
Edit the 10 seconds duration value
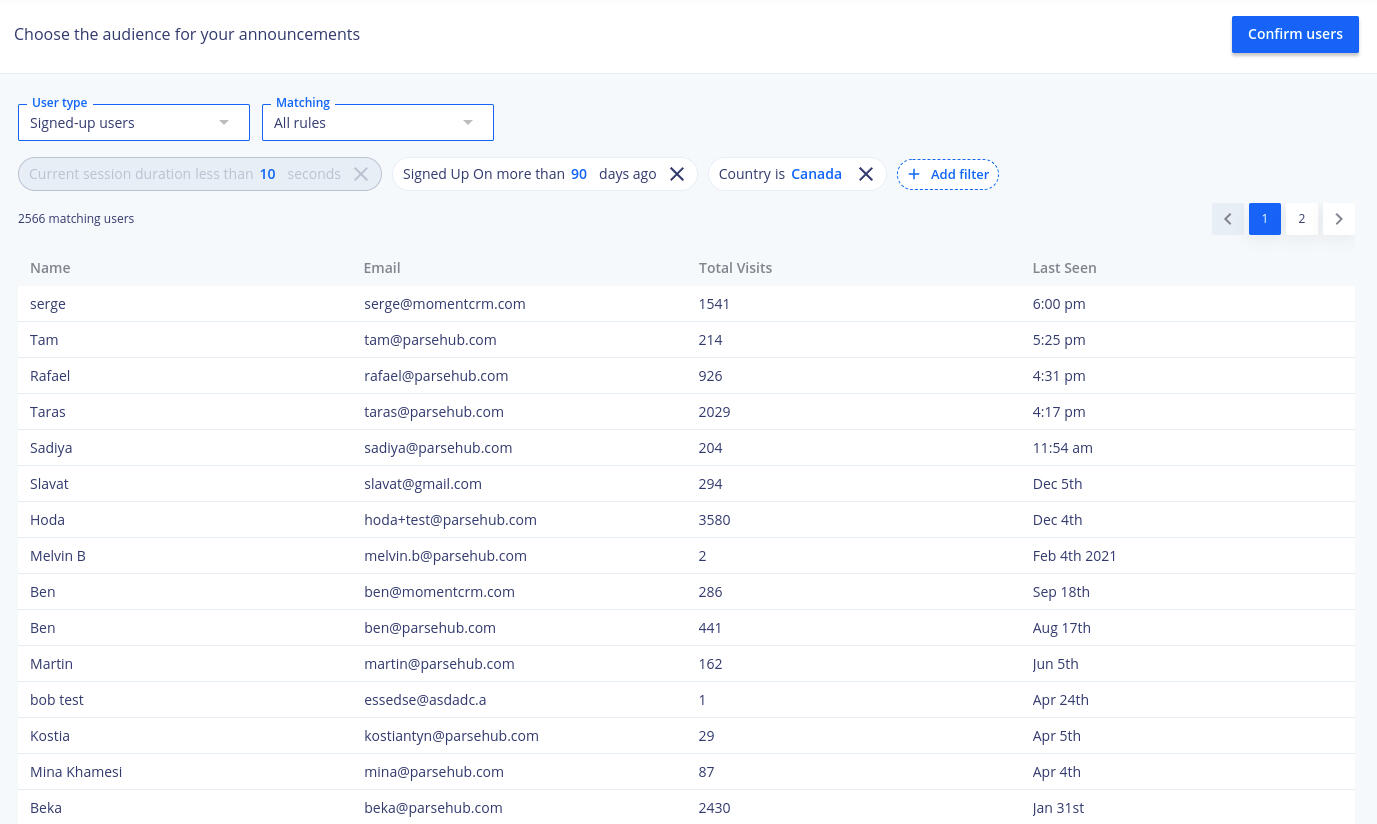coord(267,174)
